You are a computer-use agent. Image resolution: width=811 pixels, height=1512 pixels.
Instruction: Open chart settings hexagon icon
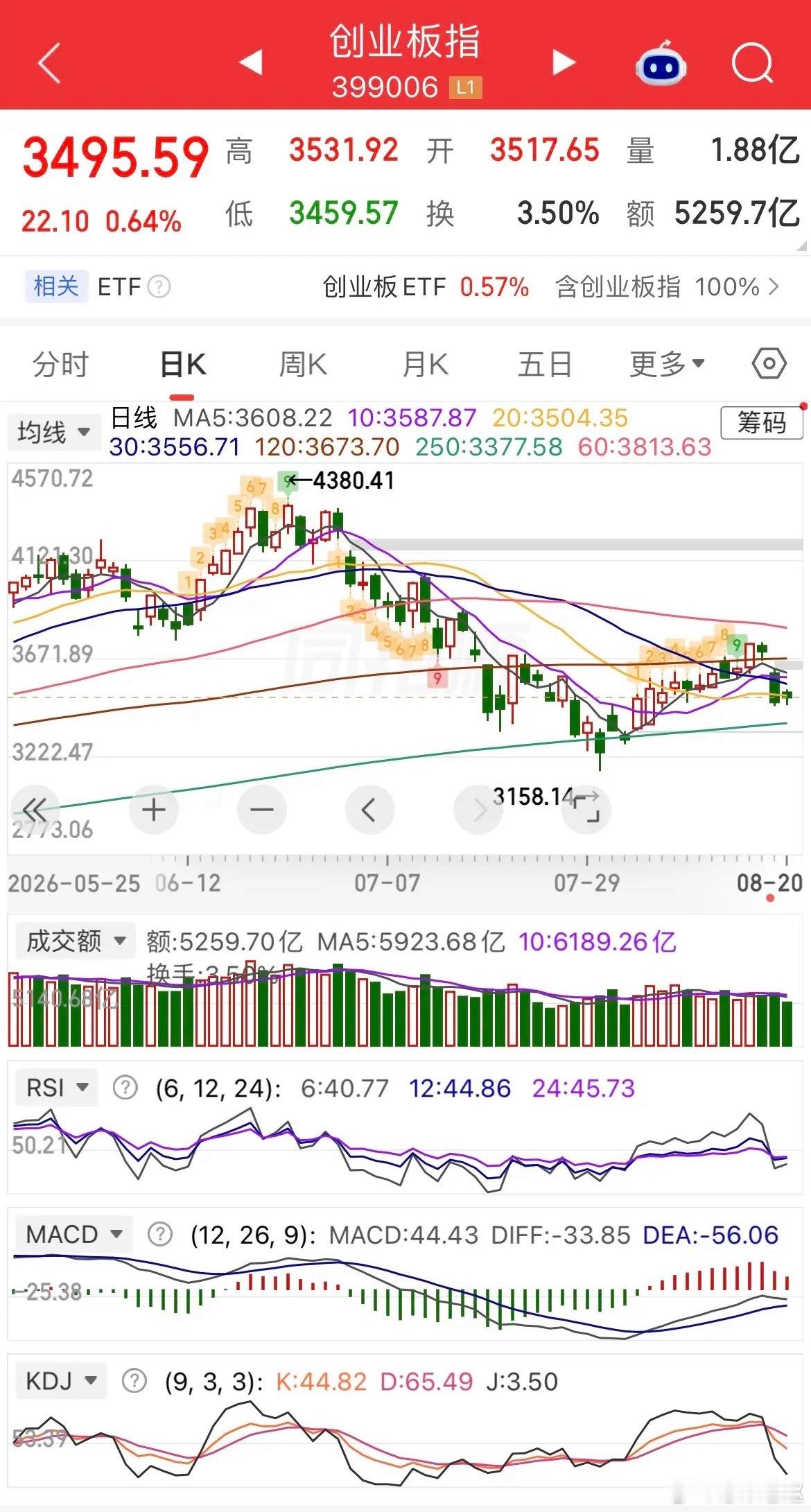[769, 364]
